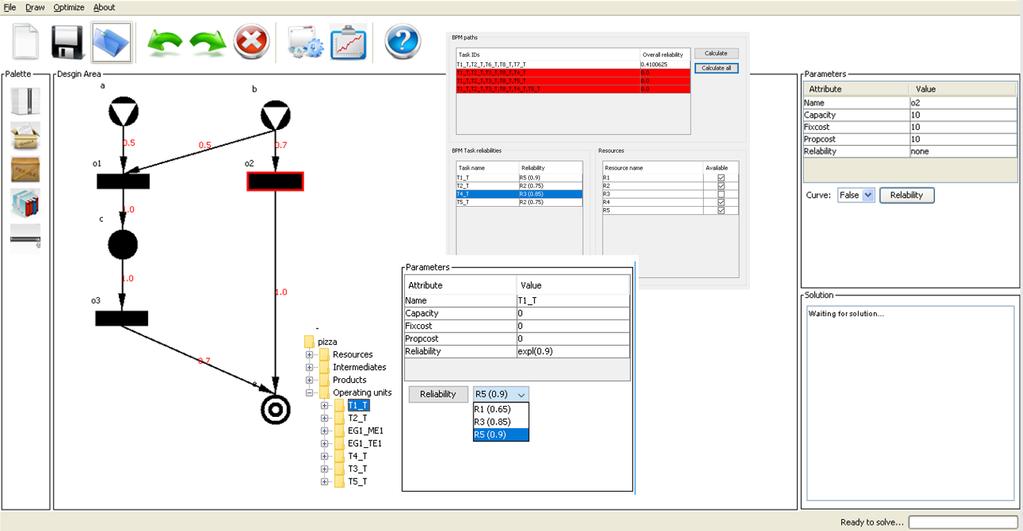Select red-highlighted operating unit o2
The image size is (1023, 531).
click(x=275, y=181)
